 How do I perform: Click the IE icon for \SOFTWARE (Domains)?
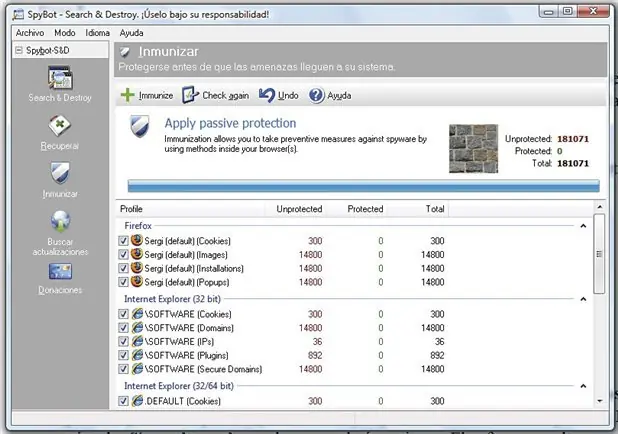tap(137, 327)
